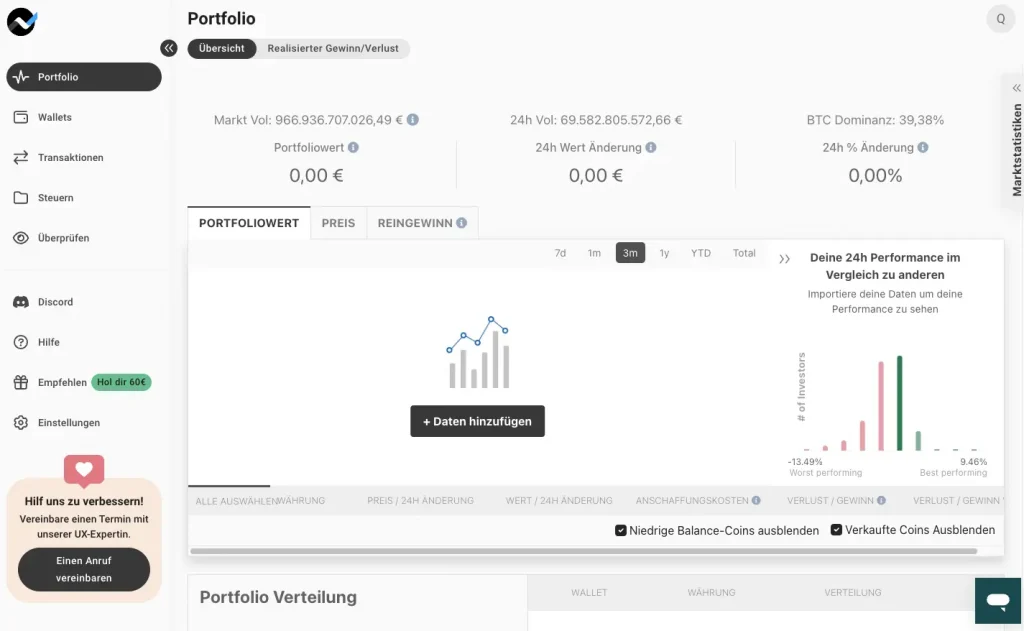Image resolution: width=1024 pixels, height=631 pixels.
Task: Open the Steuern folder icon
Action: pyautogui.click(x=20, y=198)
